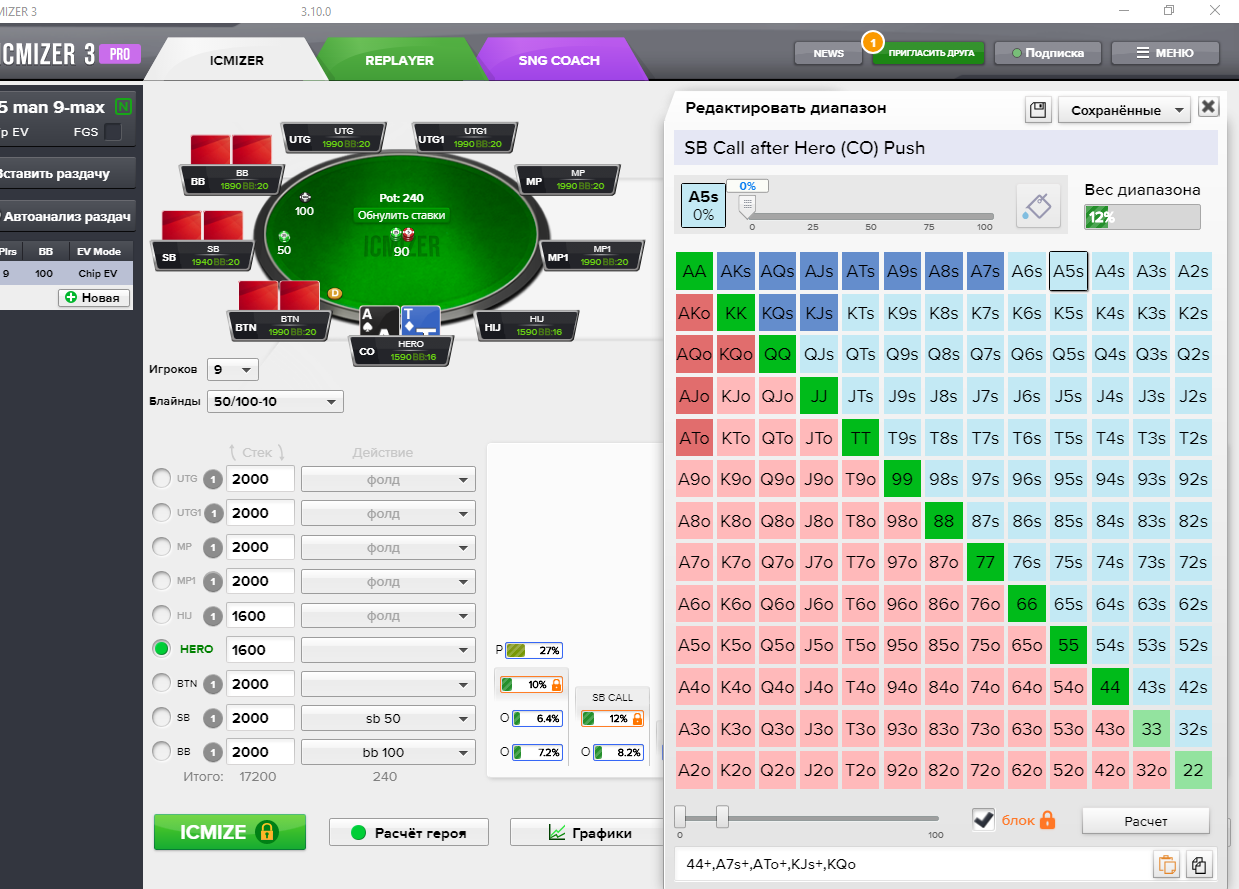Click the lock on the 10% range box

point(556,685)
